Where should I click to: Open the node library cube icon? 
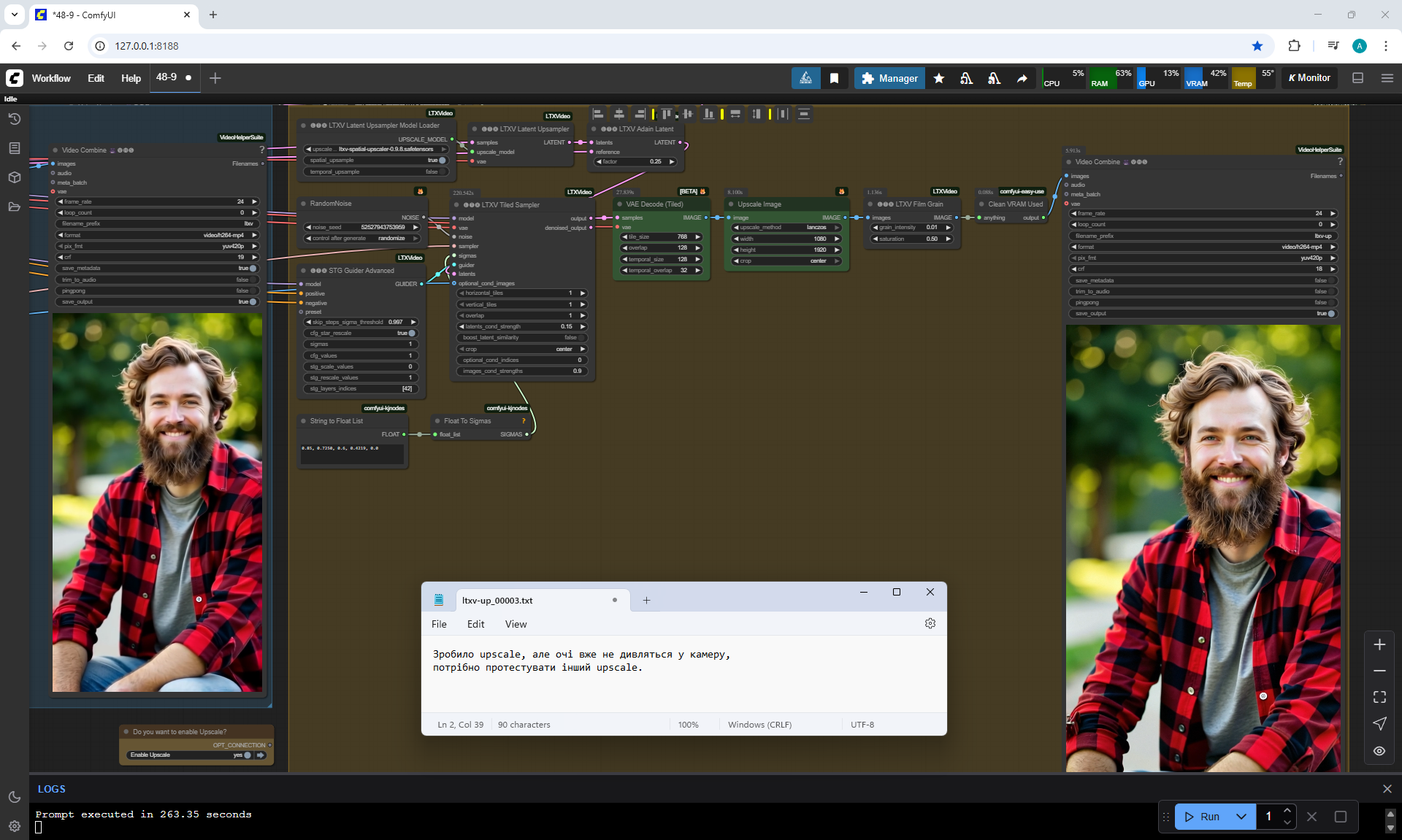[14, 177]
